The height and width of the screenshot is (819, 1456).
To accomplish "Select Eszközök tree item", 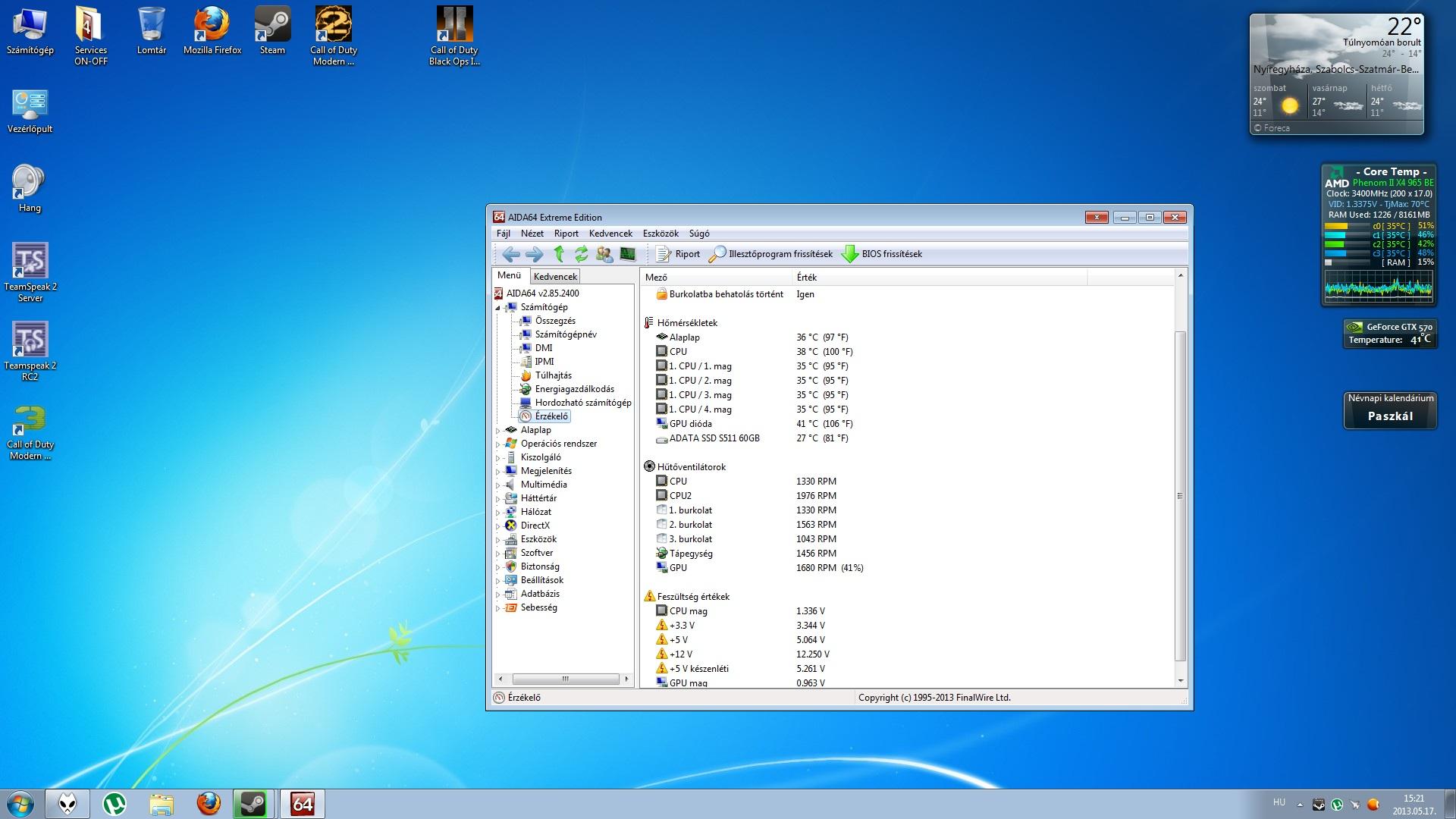I will coord(538,539).
